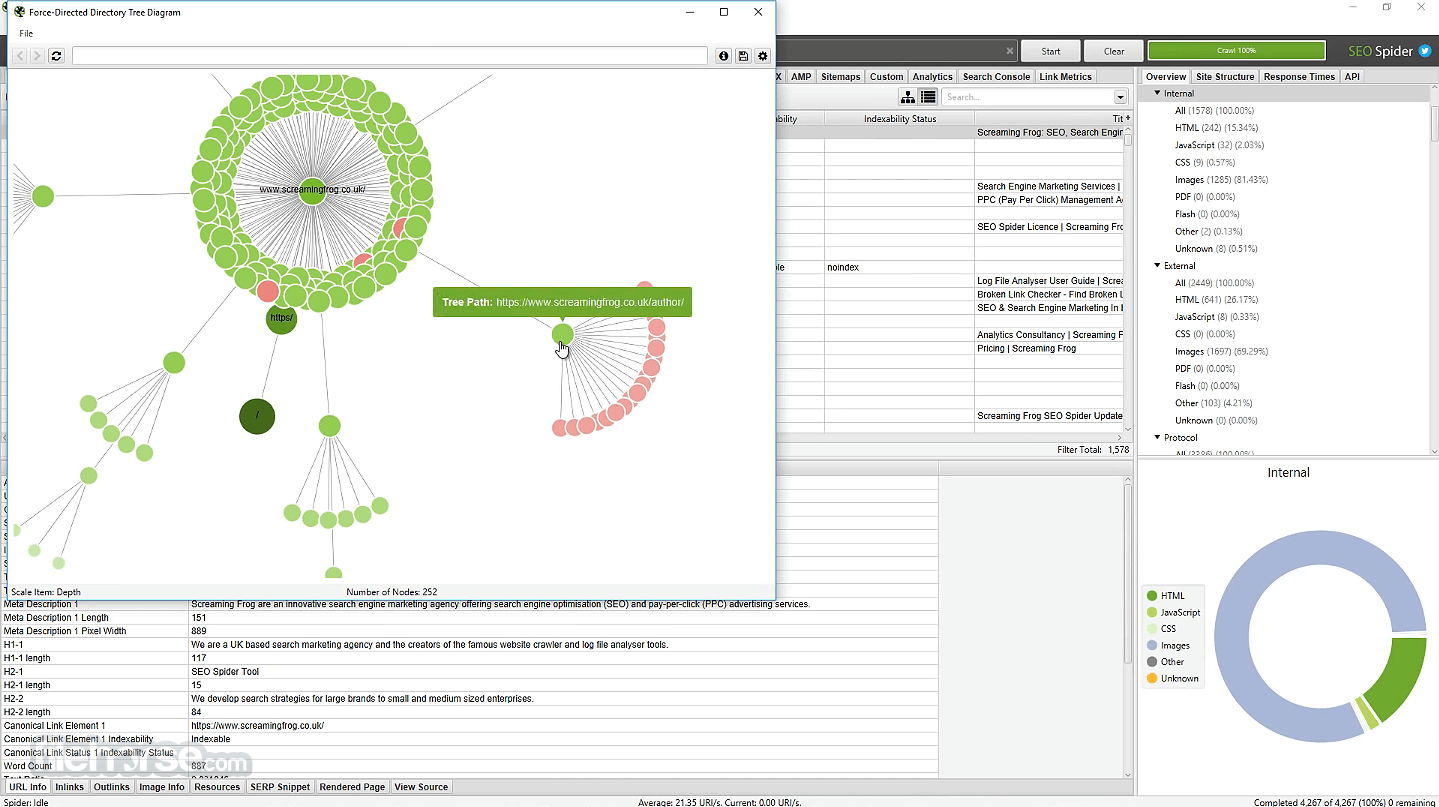Refresh the directory tree diagram

click(x=56, y=56)
